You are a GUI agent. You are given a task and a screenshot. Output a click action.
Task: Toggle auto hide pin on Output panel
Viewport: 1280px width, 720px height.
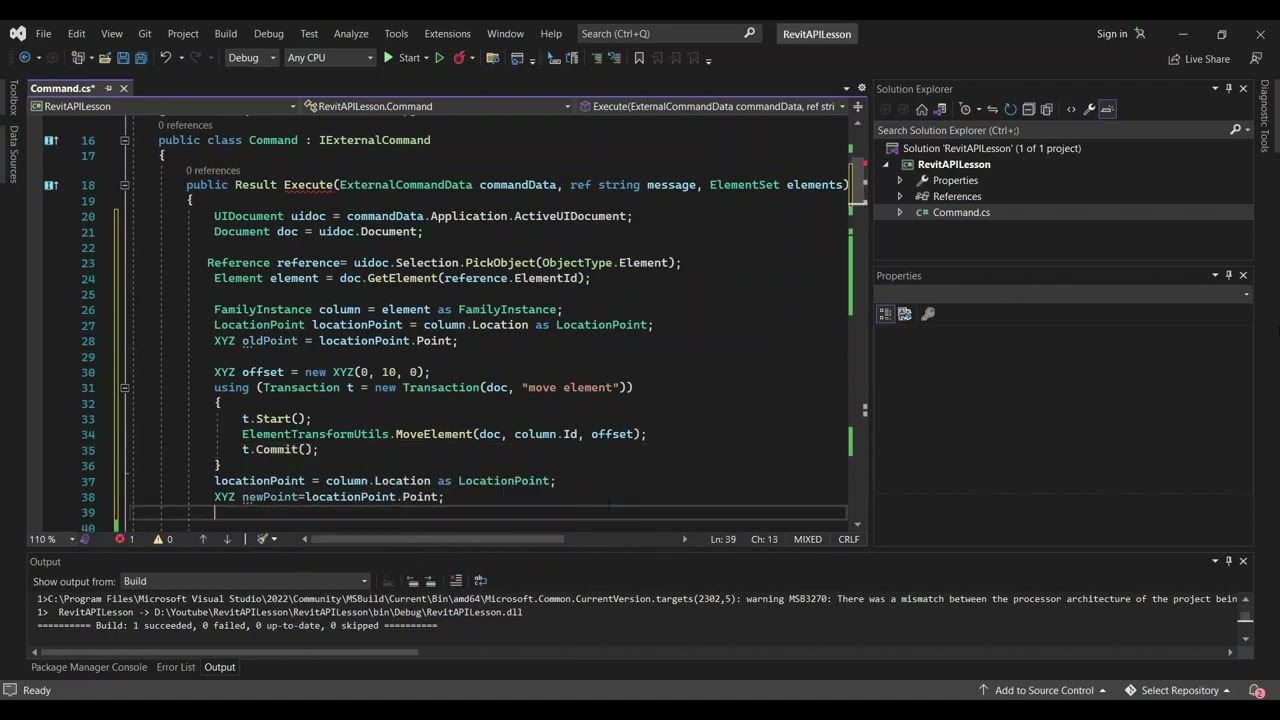pyautogui.click(x=1229, y=561)
